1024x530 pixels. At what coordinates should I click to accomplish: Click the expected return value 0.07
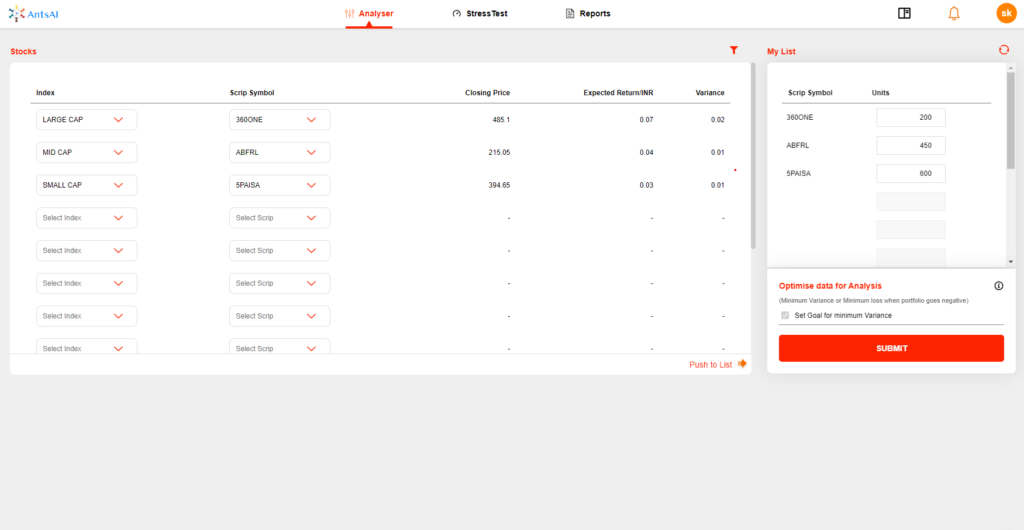pos(647,120)
